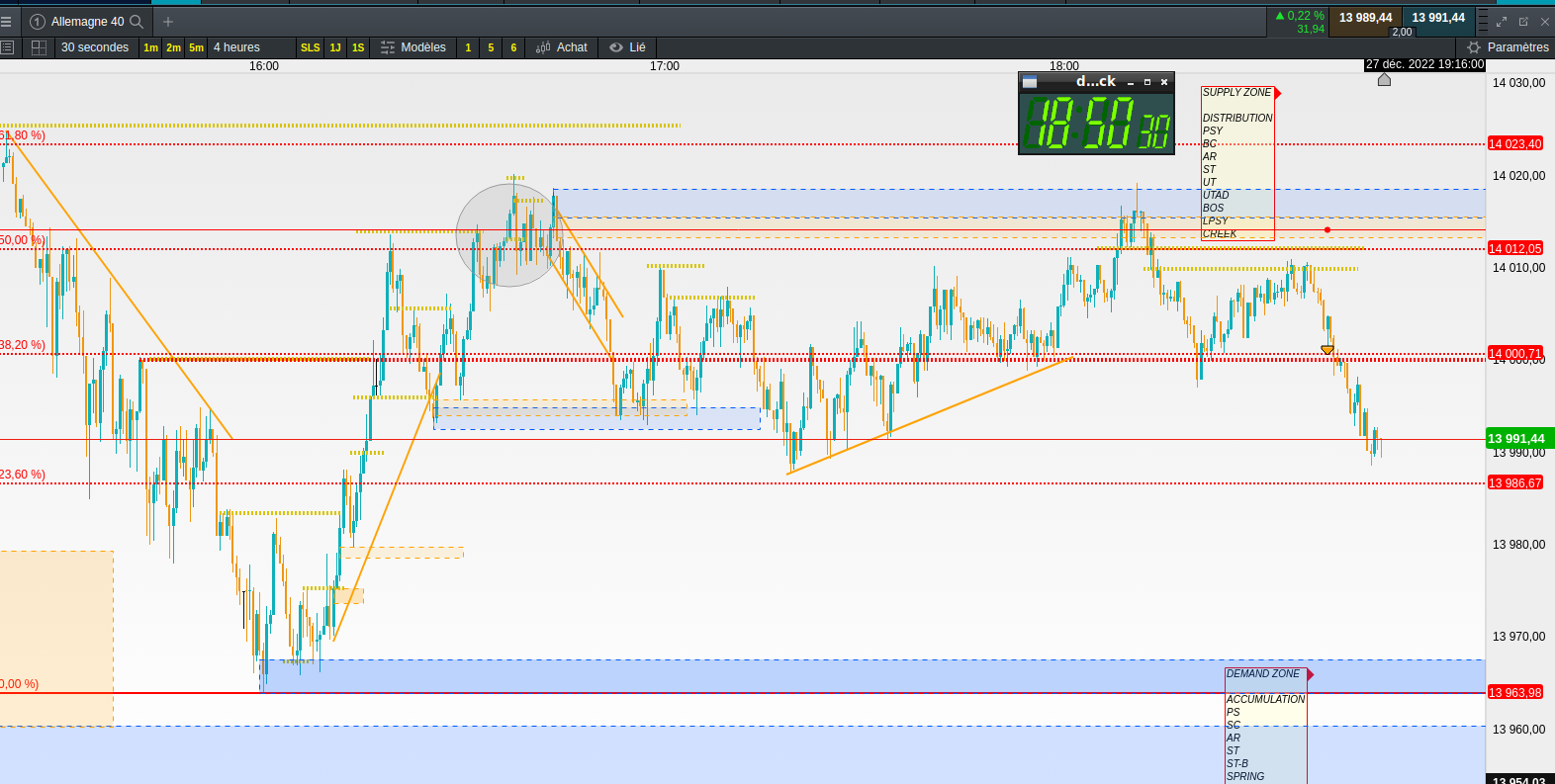
Task: Toggle the eye icon beside Lié
Action: point(616,47)
